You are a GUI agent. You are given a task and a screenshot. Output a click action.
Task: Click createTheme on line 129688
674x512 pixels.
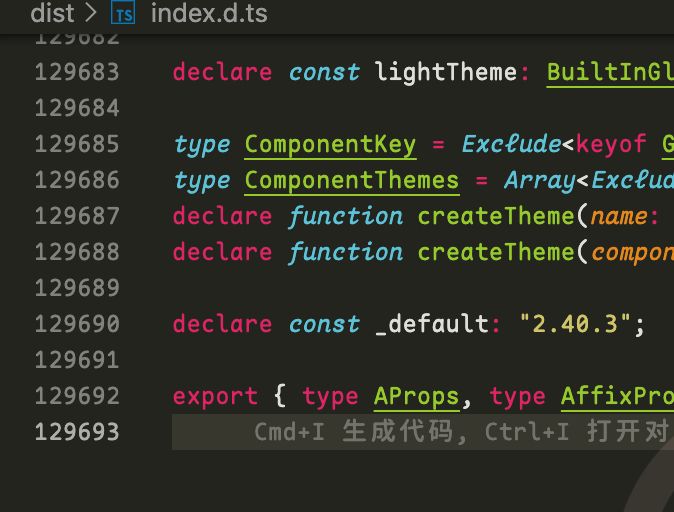tap(496, 252)
